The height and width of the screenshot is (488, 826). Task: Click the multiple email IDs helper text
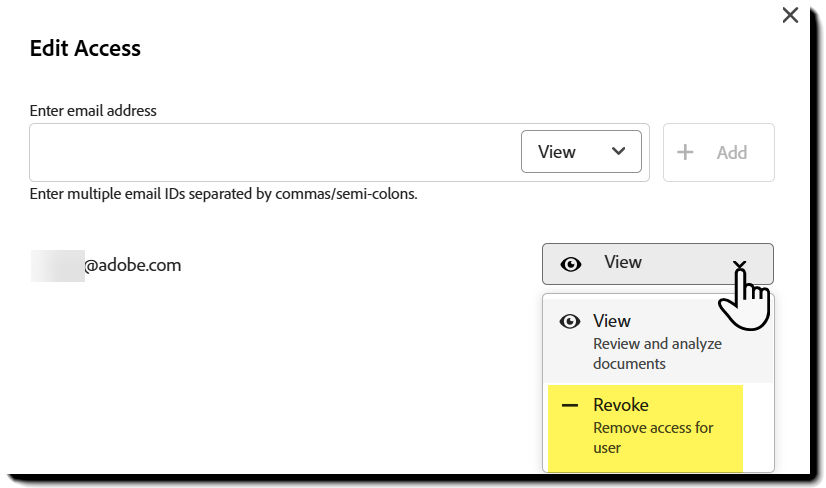[x=223, y=193]
